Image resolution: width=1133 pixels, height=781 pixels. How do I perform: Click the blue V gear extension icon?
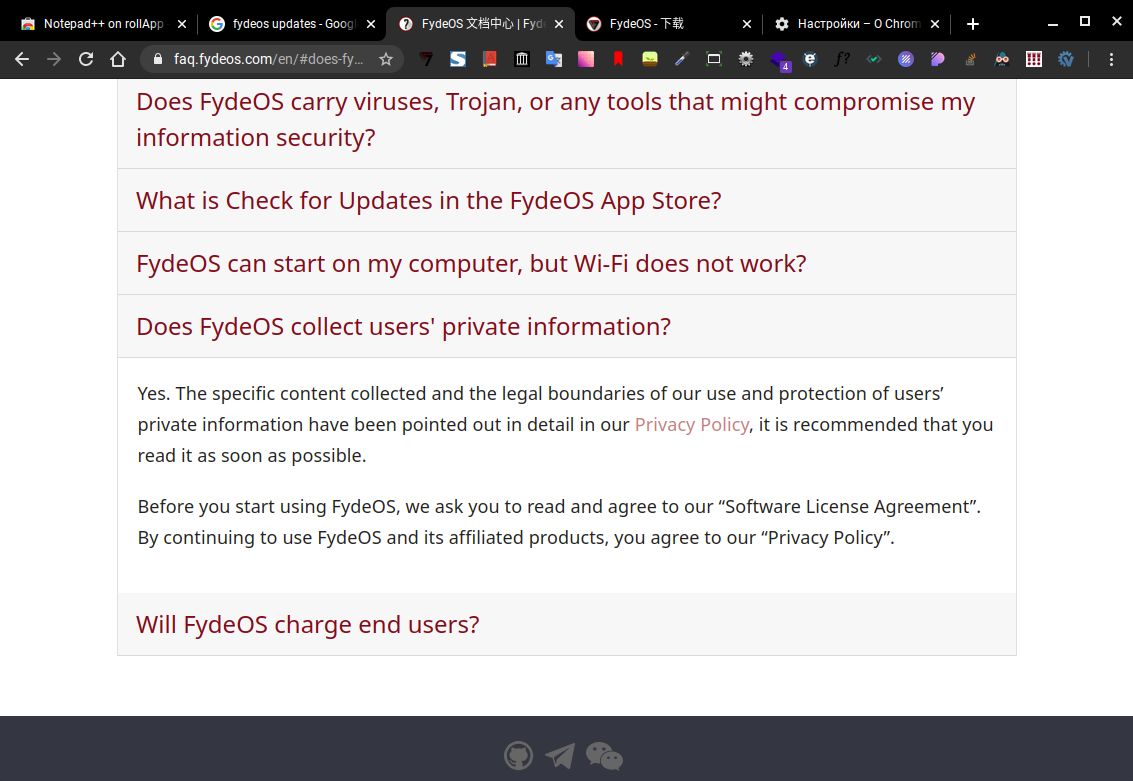1066,59
